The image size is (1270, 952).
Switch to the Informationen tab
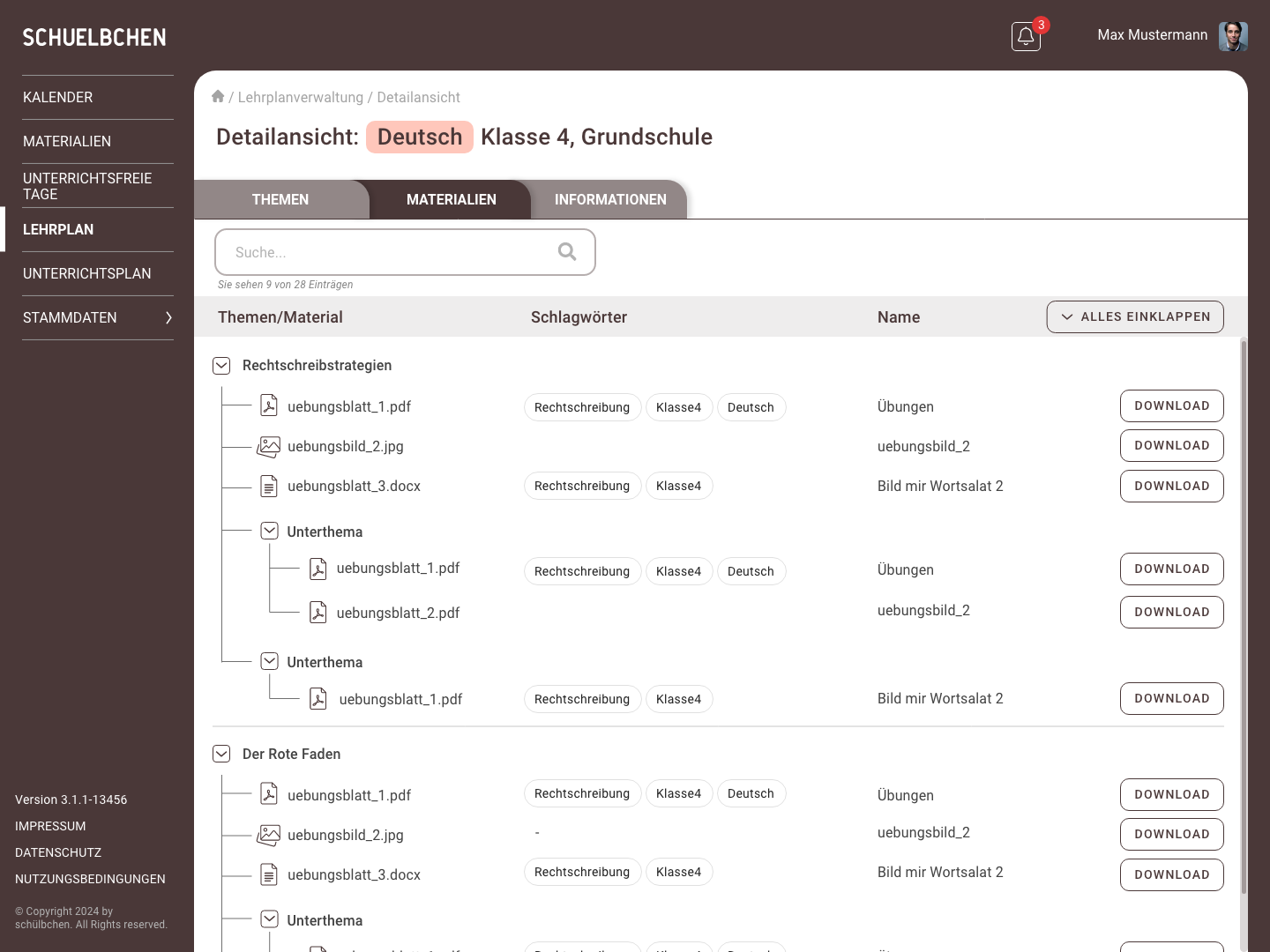tap(610, 200)
